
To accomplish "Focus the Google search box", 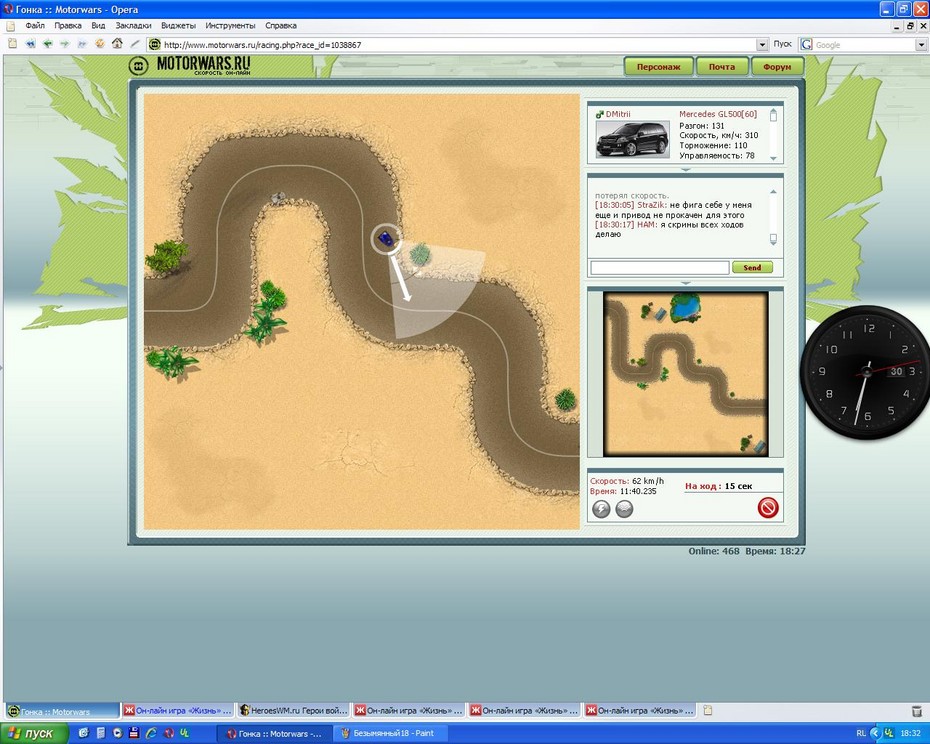I will click(x=864, y=44).
